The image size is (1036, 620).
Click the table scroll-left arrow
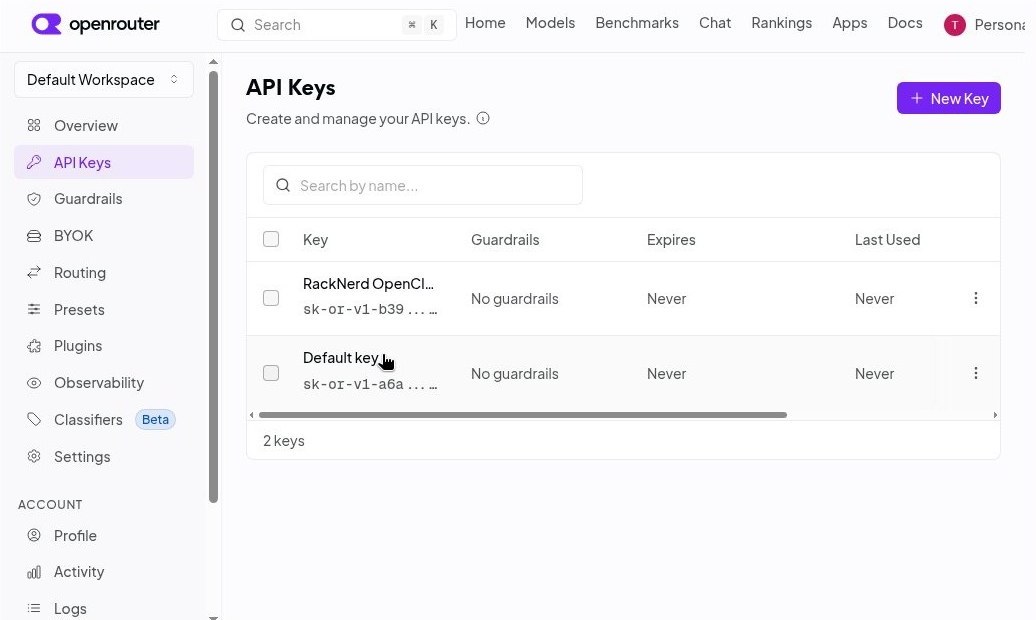252,415
